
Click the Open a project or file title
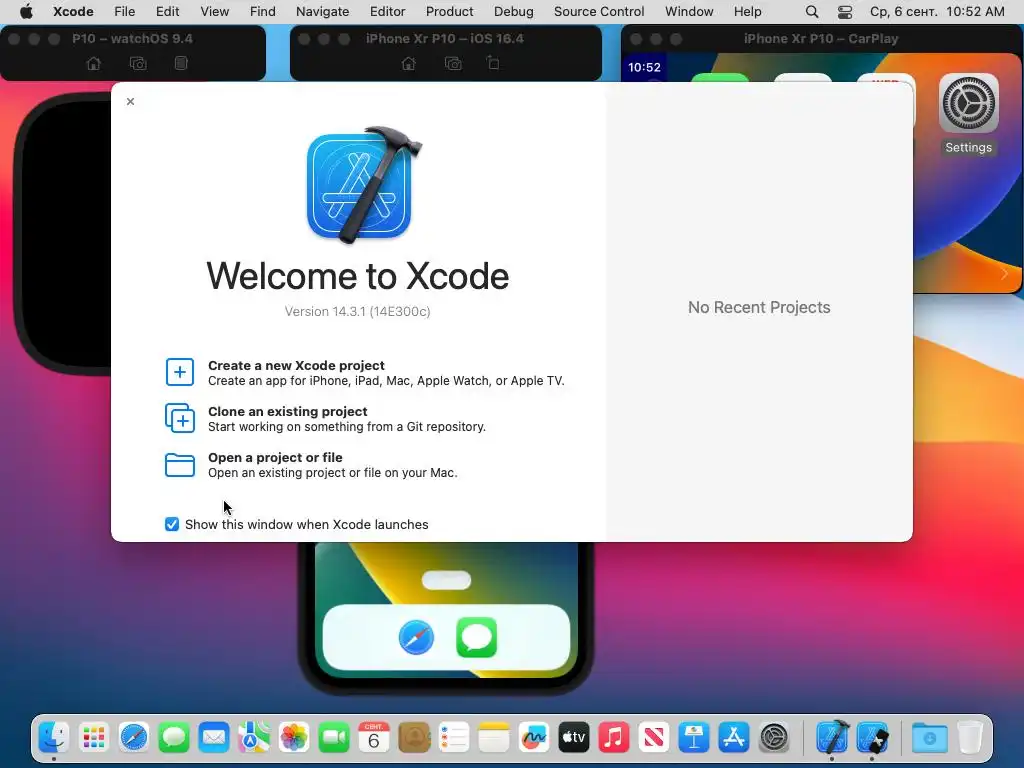(275, 457)
